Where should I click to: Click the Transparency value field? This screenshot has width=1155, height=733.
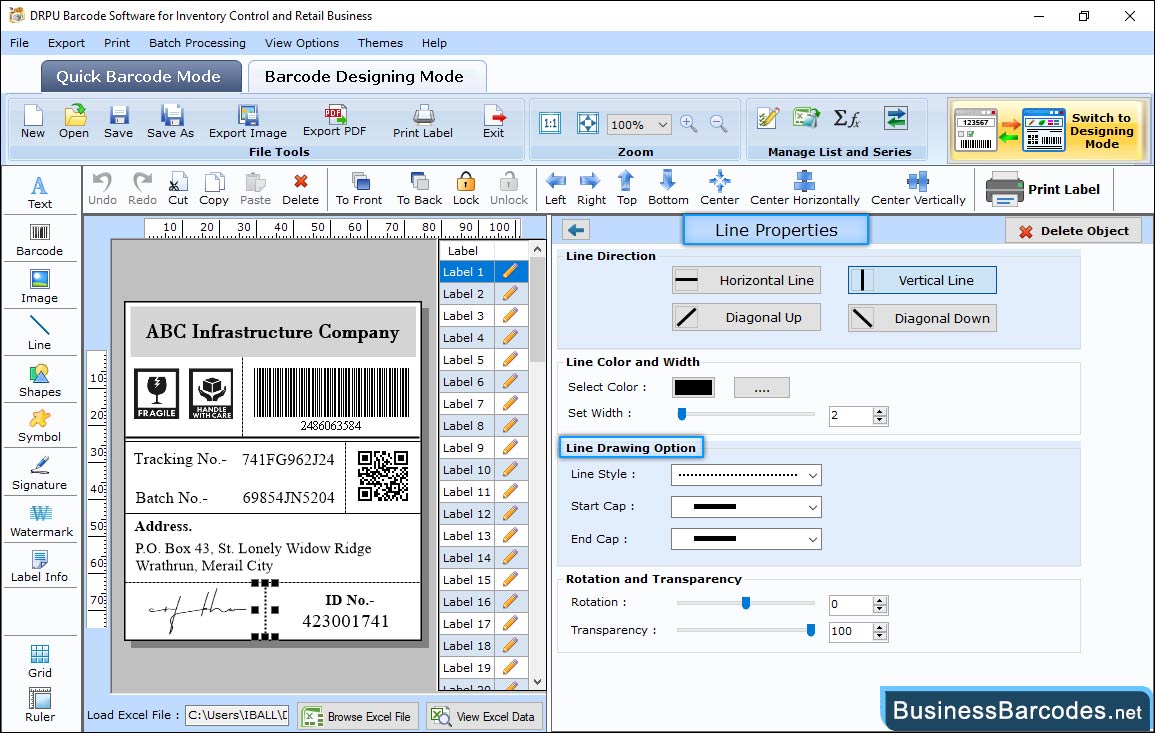[851, 631]
